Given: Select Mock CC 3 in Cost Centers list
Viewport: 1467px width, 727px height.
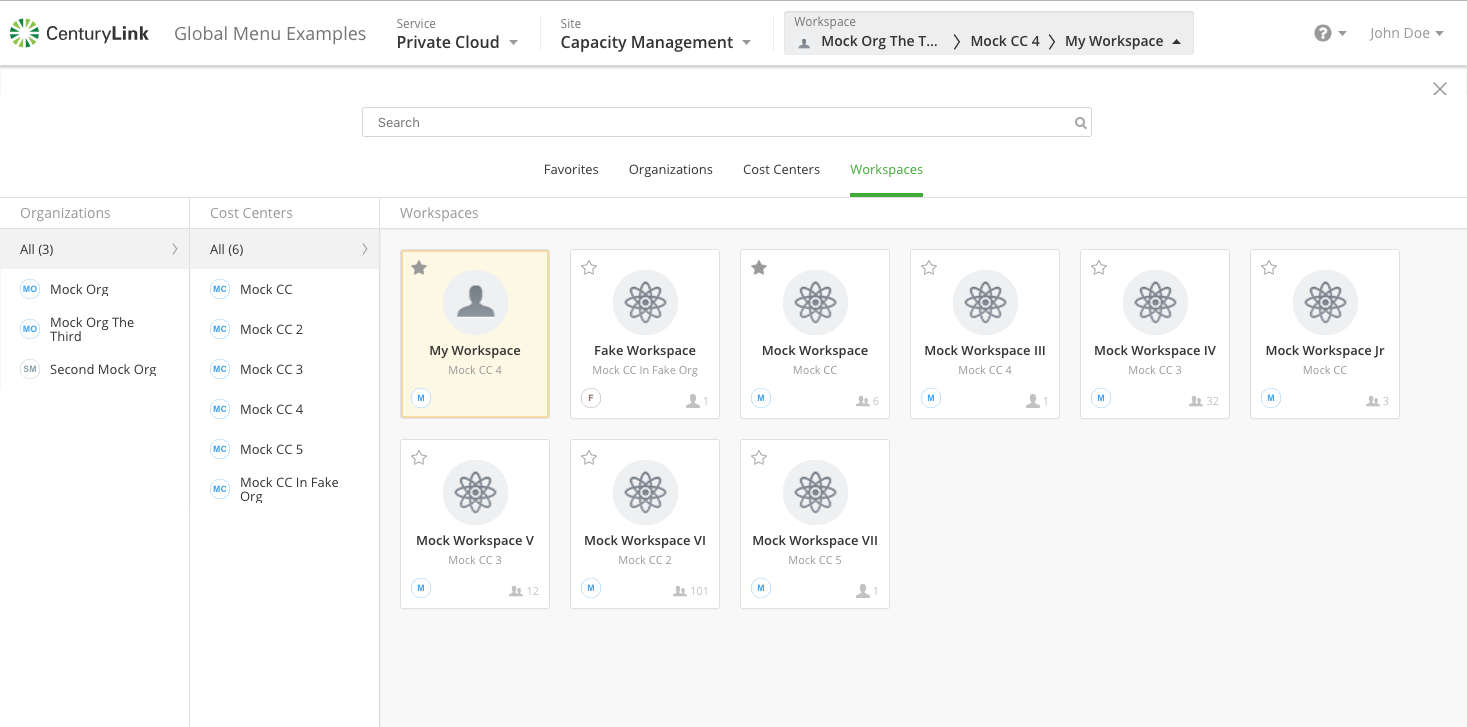Looking at the screenshot, I should click(284, 369).
